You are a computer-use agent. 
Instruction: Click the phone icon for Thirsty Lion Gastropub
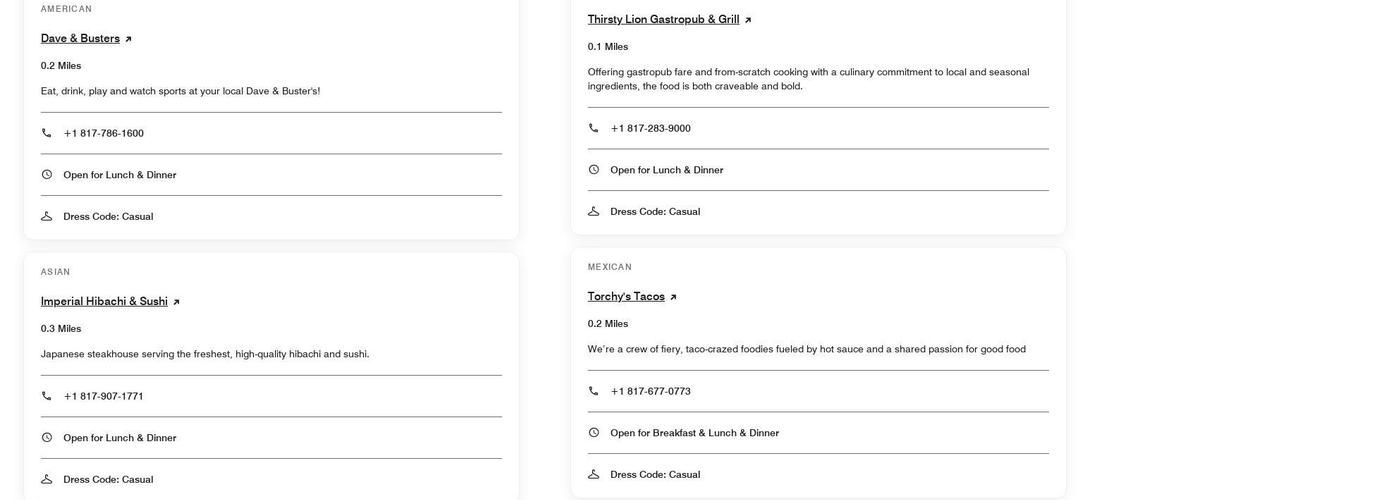(x=593, y=128)
